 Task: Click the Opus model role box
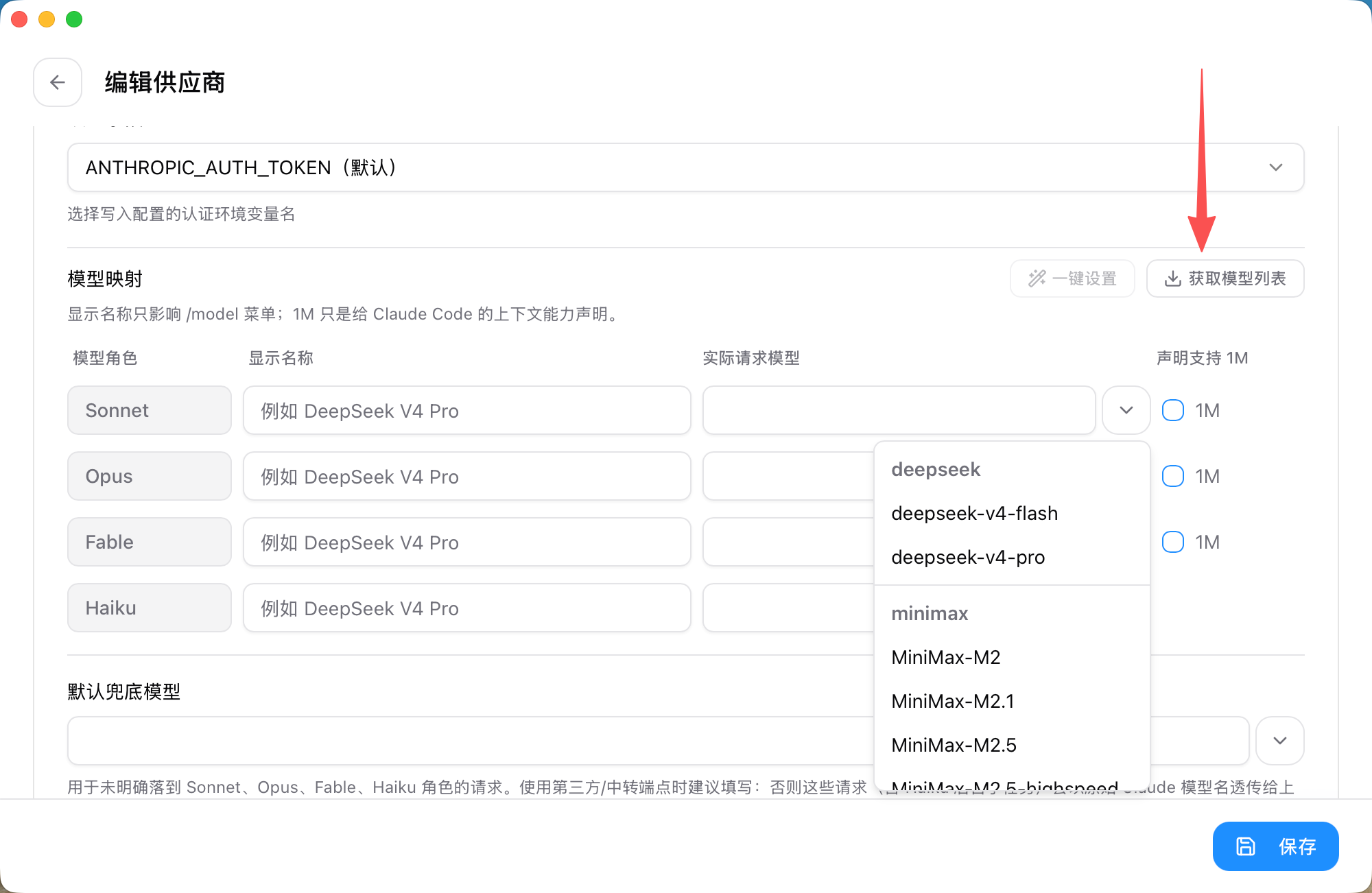point(150,476)
